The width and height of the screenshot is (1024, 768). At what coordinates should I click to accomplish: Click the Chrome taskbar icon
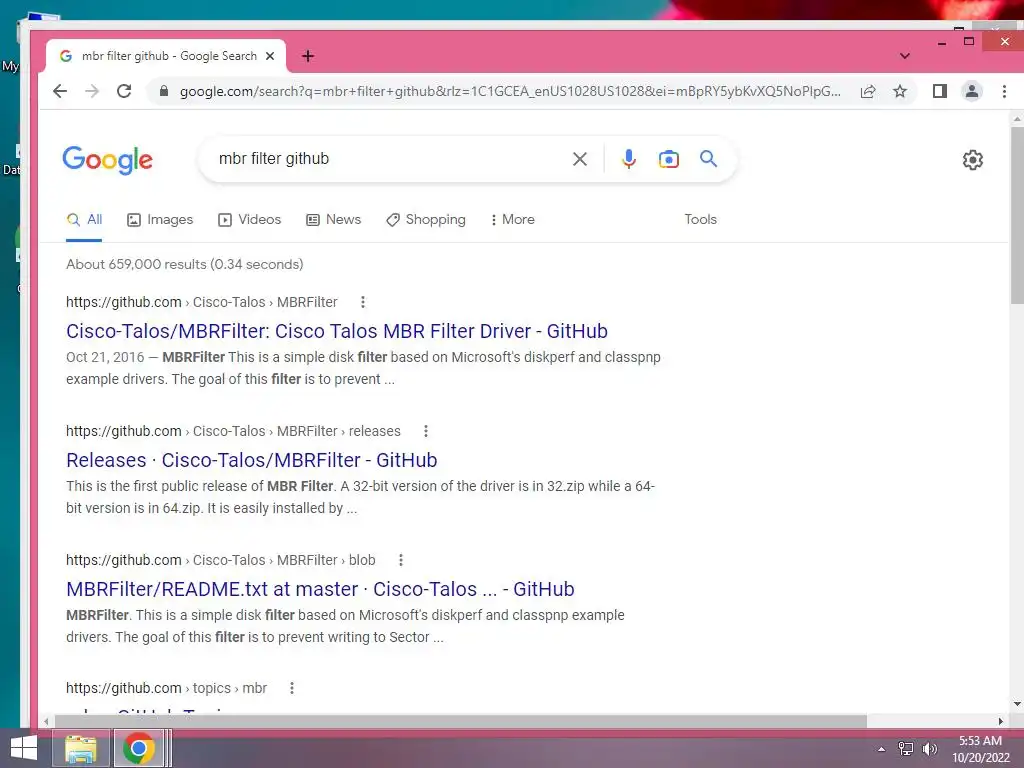tap(138, 749)
